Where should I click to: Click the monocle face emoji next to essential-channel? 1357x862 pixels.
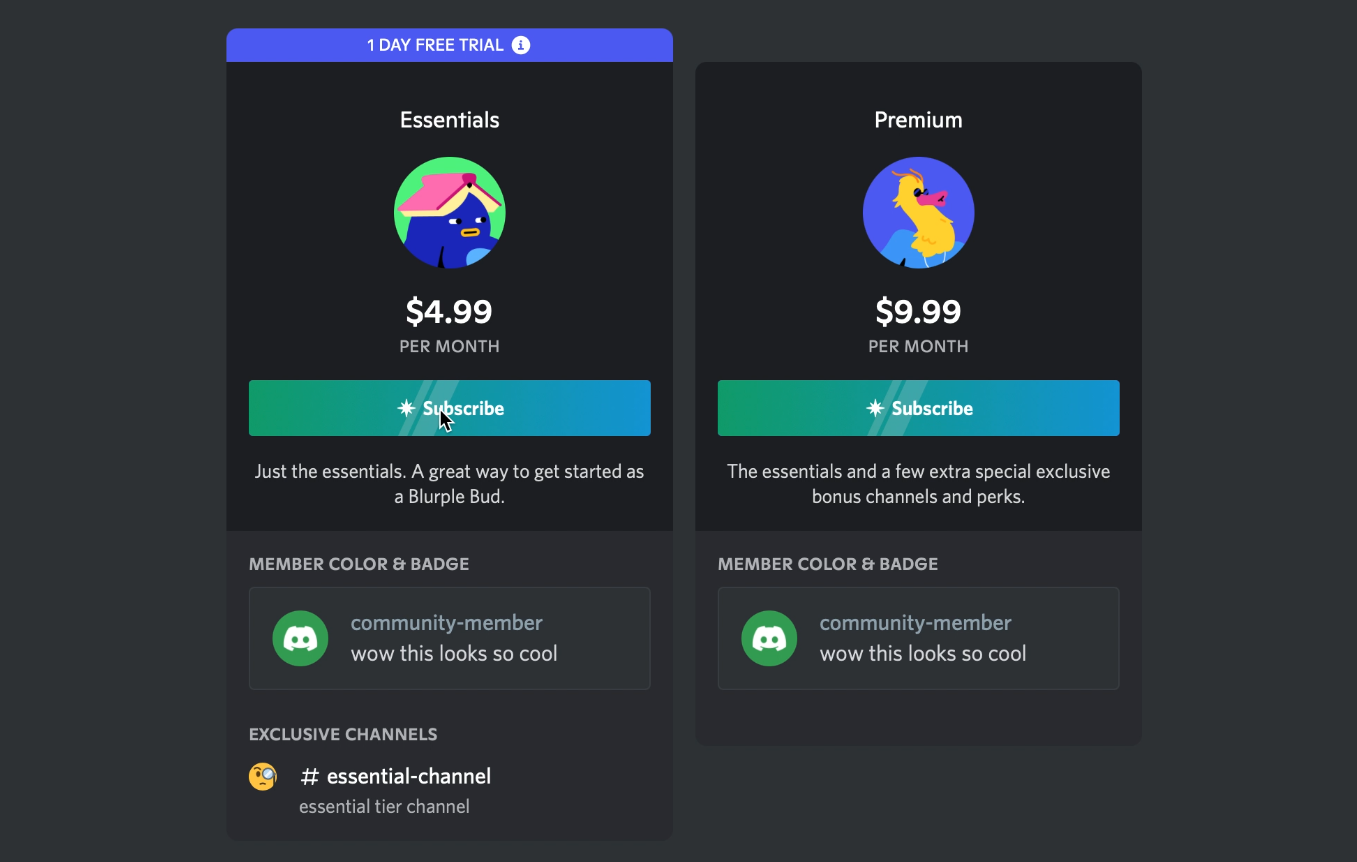coord(262,776)
